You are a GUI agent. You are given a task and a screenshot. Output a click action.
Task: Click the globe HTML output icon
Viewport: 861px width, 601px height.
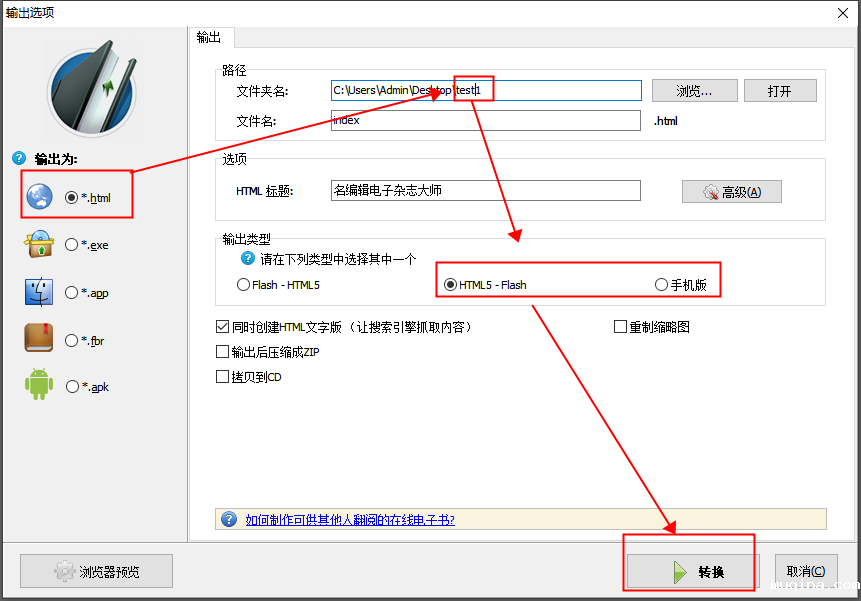40,197
